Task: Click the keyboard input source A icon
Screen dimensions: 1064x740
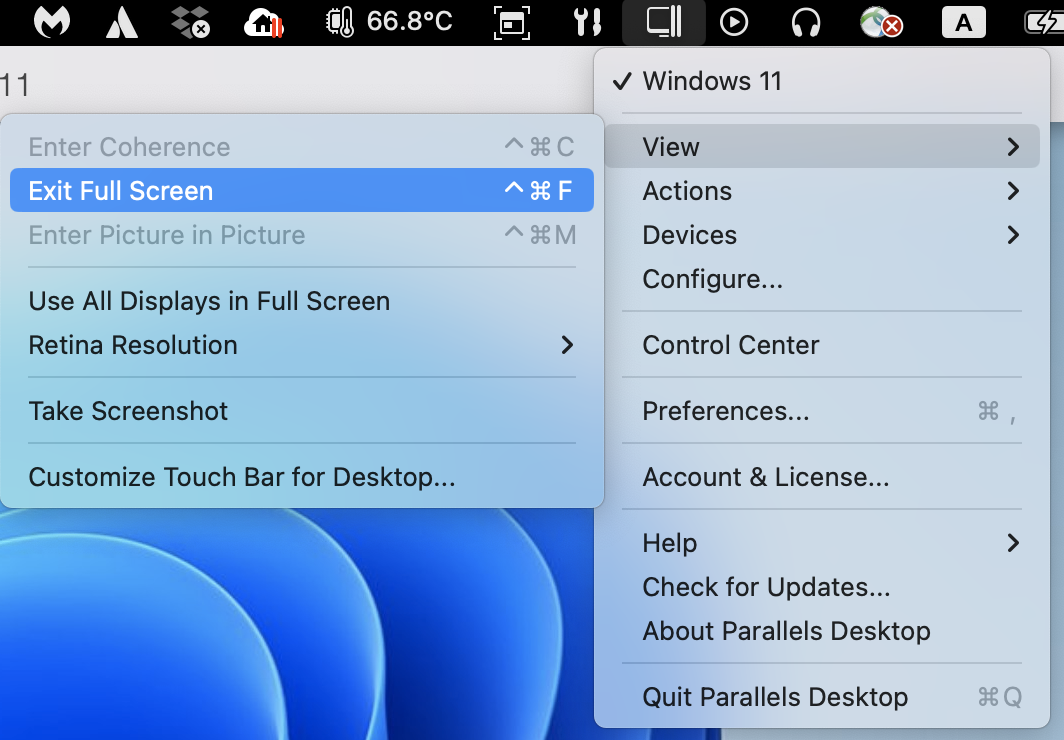Action: coord(963,22)
